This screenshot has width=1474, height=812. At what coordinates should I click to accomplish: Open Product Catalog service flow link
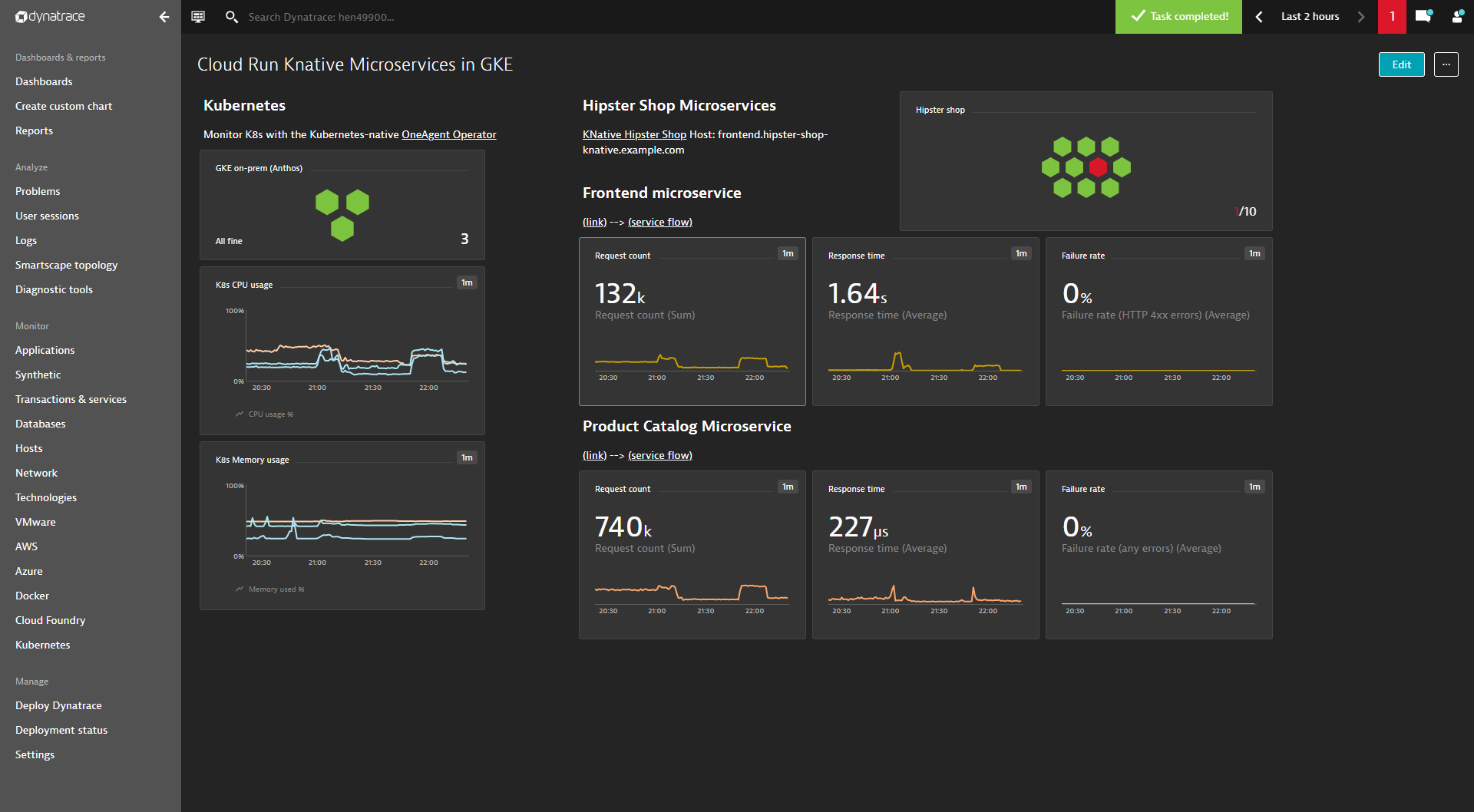(660, 455)
